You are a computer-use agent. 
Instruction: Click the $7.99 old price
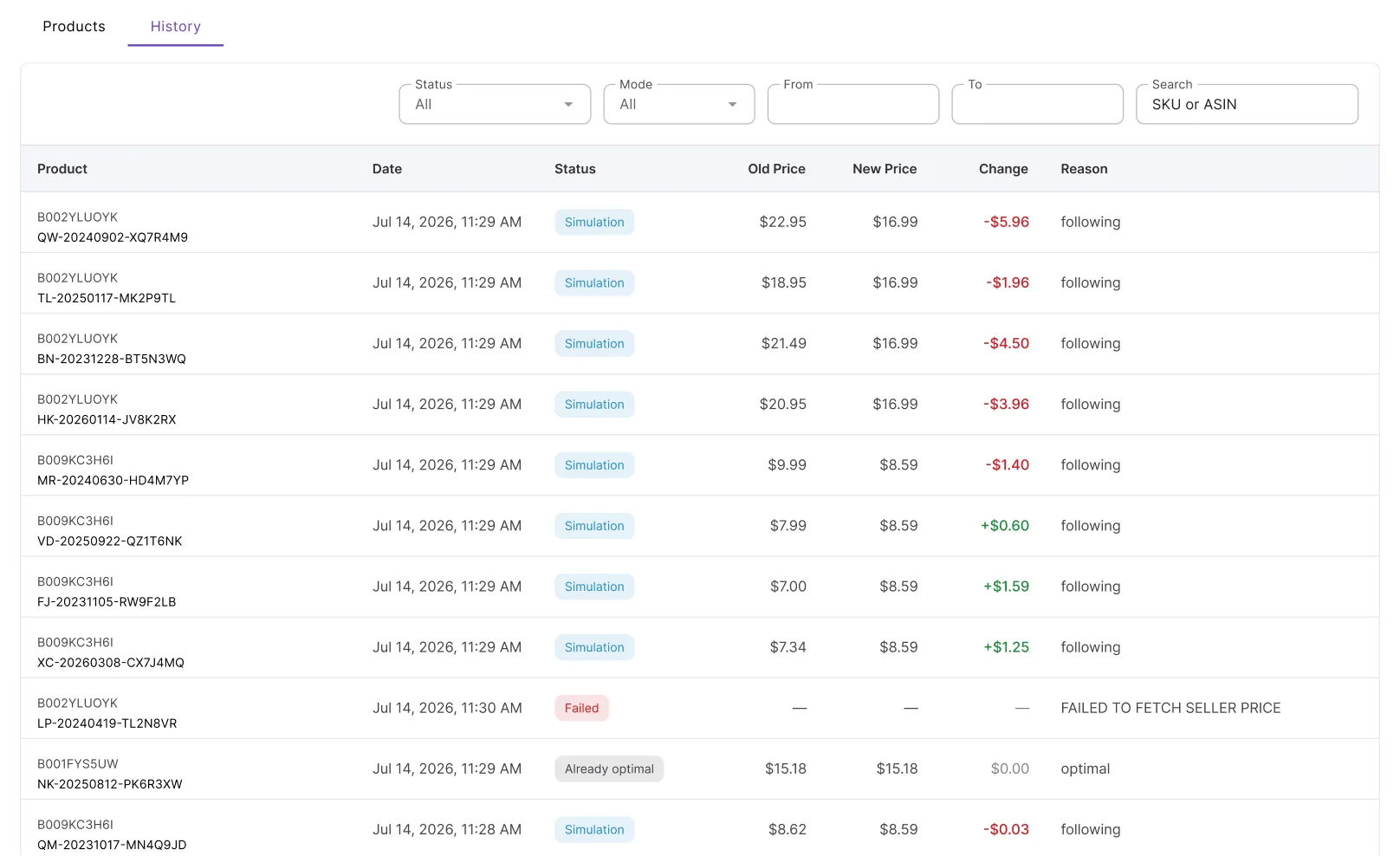tap(788, 525)
